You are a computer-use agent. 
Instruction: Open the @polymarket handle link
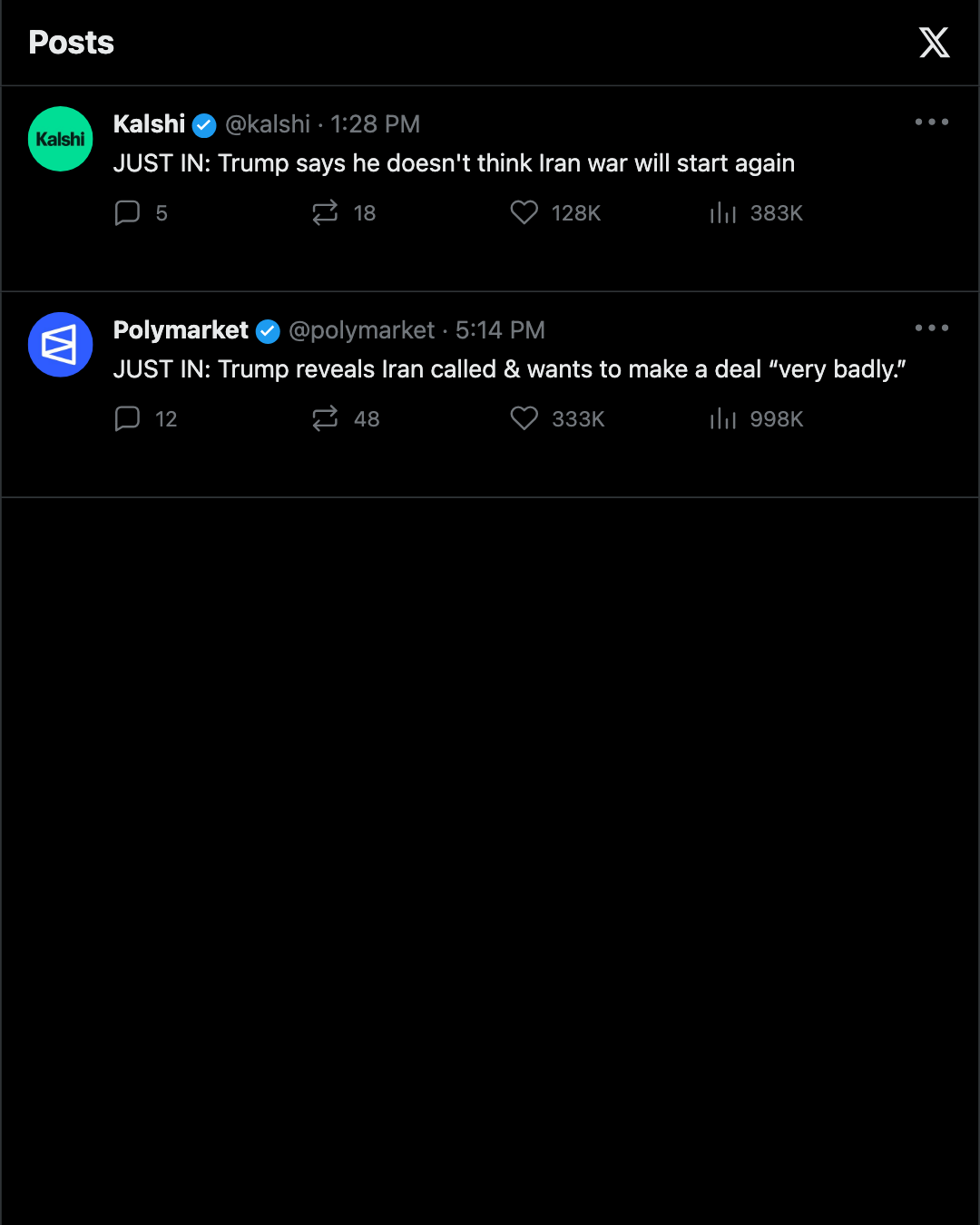tap(362, 330)
